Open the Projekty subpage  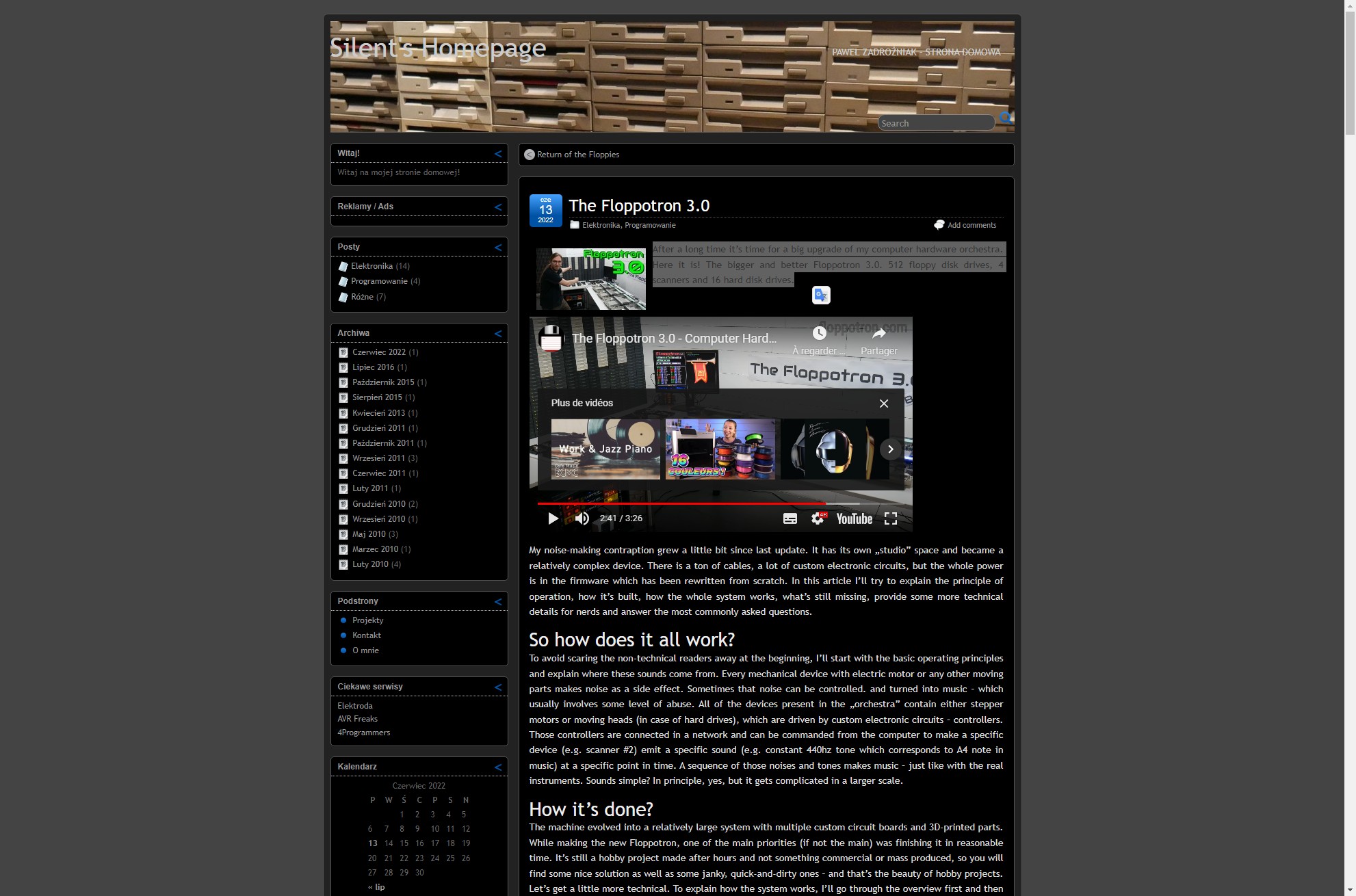point(367,620)
